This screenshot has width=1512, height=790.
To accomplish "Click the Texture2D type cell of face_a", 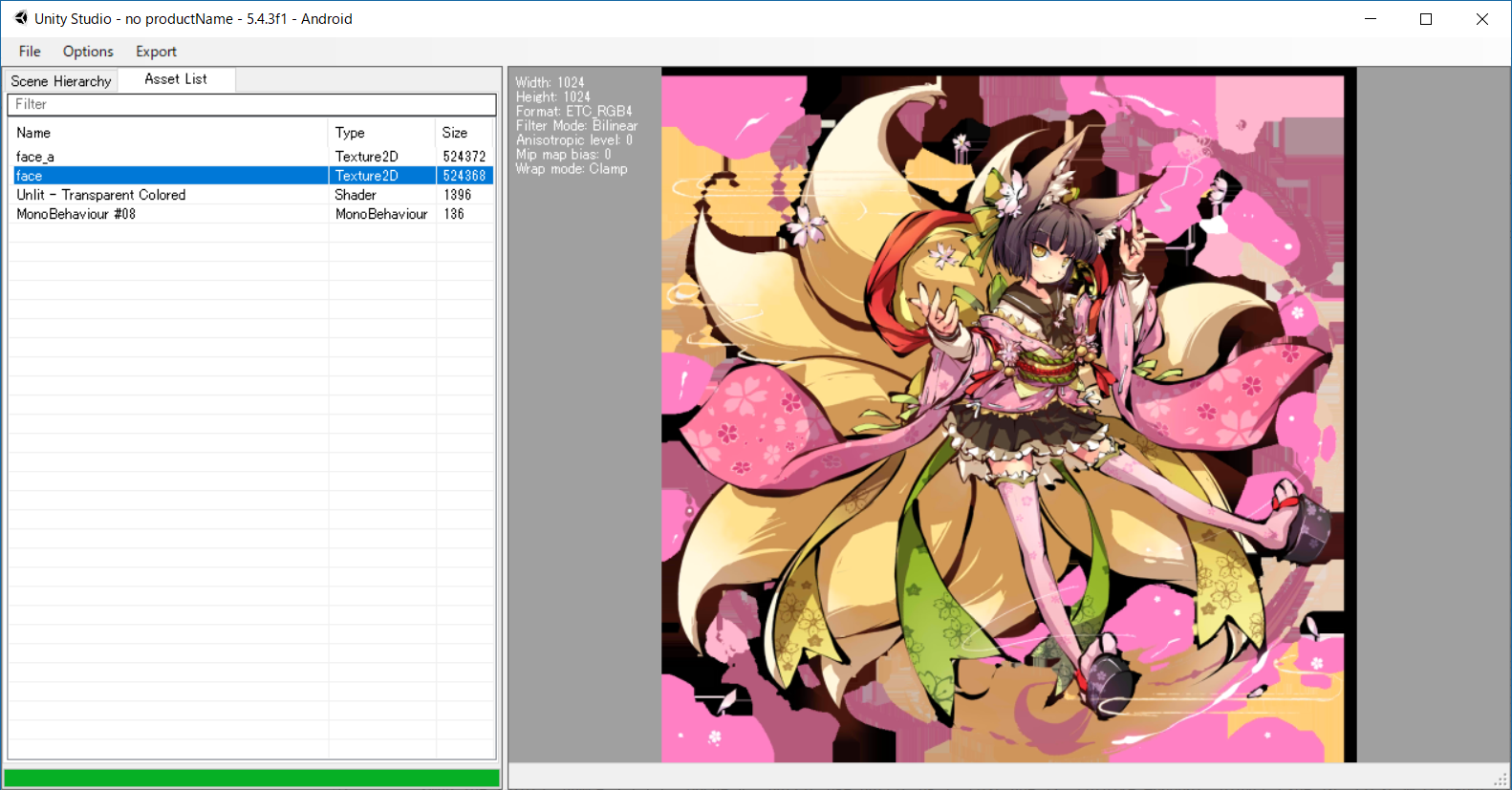I will click(367, 157).
